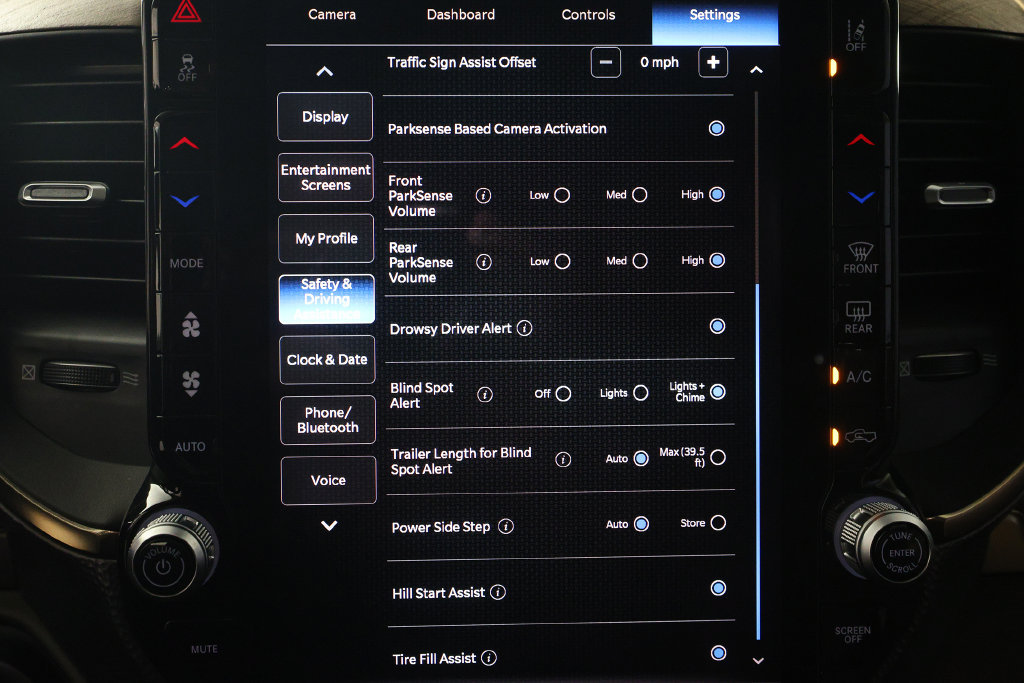The image size is (1024, 683).
Task: Show info for Front ParkSense Volume
Action: (x=483, y=195)
